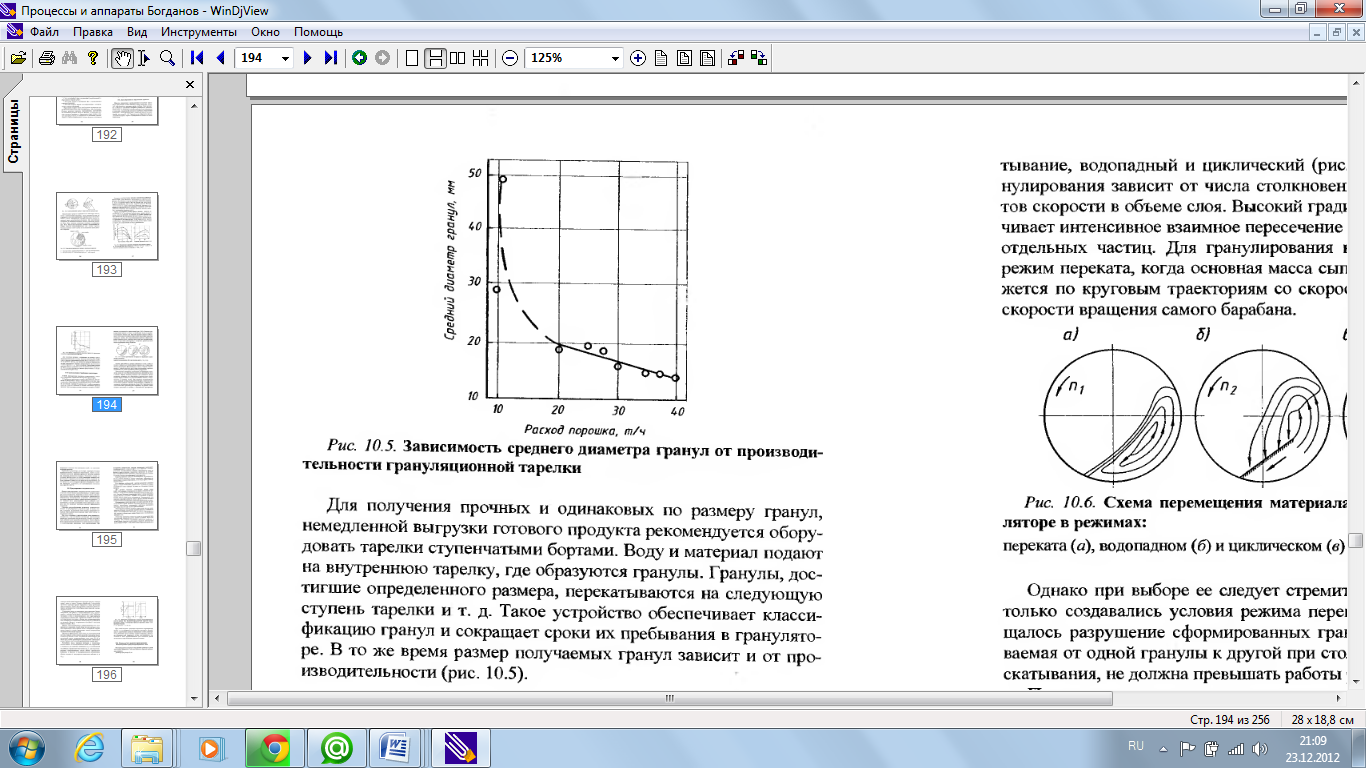Image resolution: width=1366 pixels, height=768 pixels.
Task: Click the fit width zoom icon
Action: point(707,58)
